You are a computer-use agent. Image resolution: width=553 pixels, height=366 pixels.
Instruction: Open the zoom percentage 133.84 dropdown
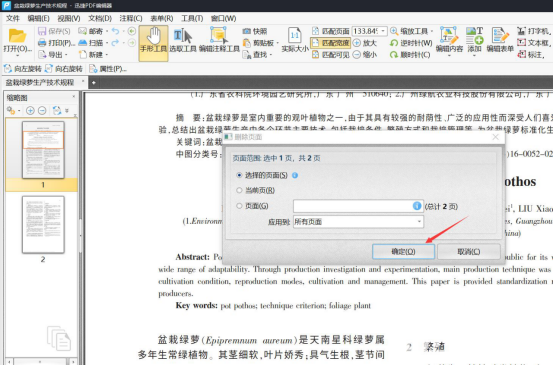pyautogui.click(x=383, y=31)
